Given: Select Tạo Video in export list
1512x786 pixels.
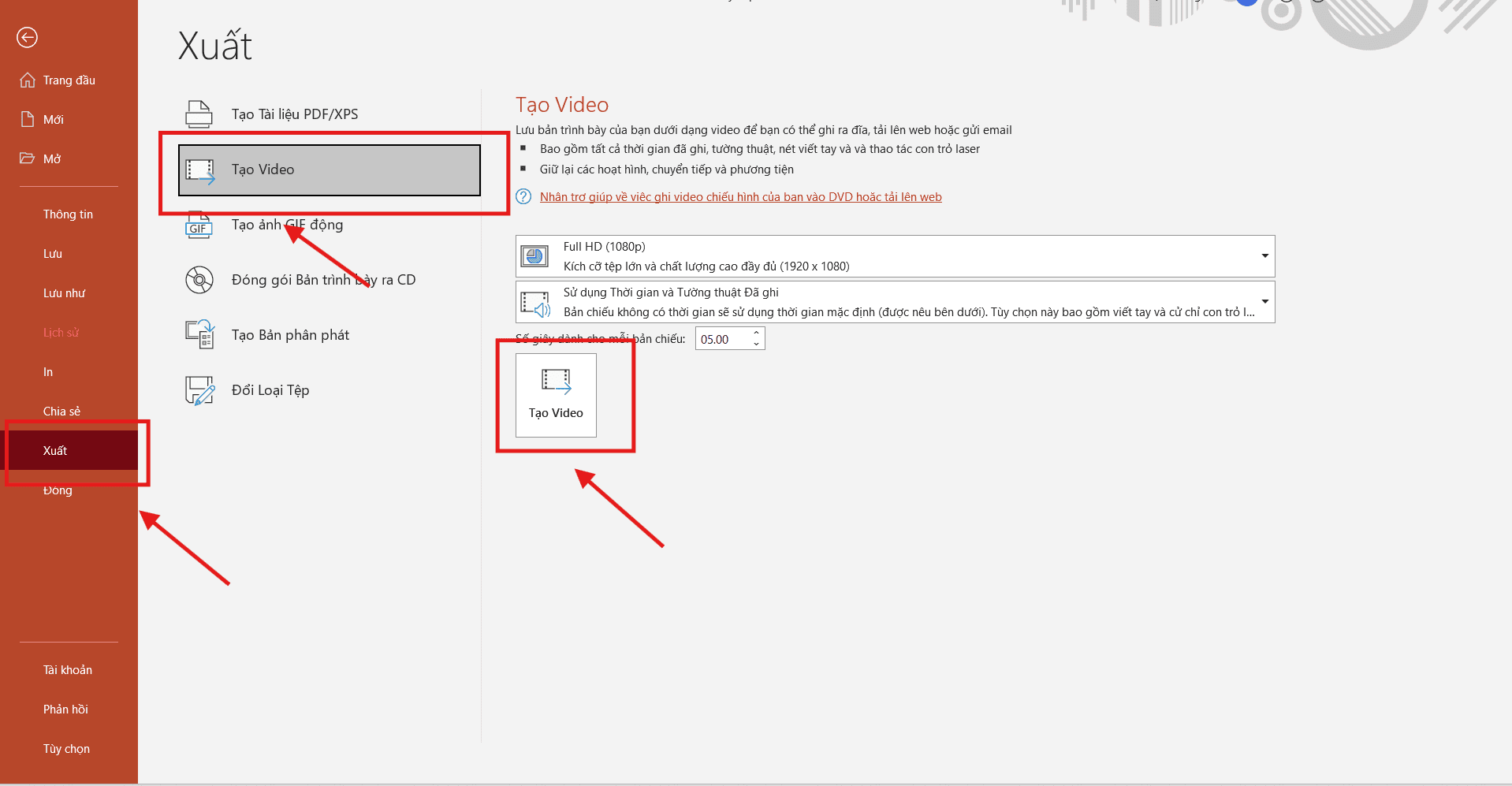Looking at the screenshot, I should click(x=329, y=170).
